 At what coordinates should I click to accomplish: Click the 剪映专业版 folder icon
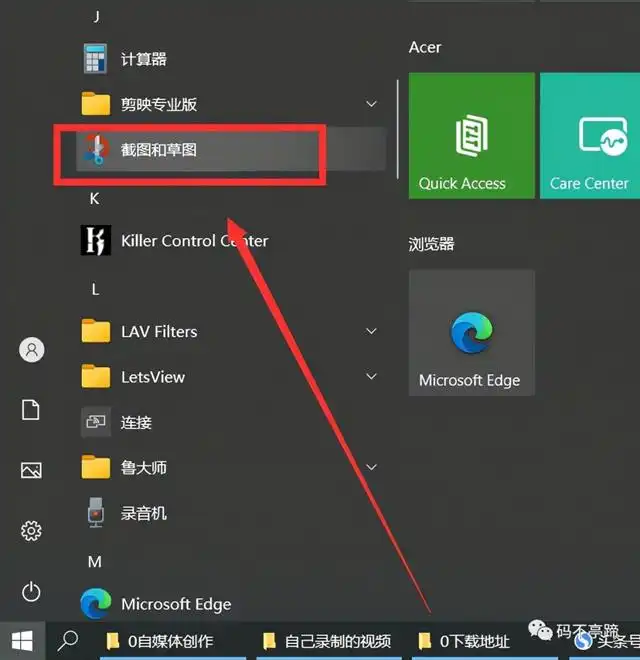[x=96, y=104]
